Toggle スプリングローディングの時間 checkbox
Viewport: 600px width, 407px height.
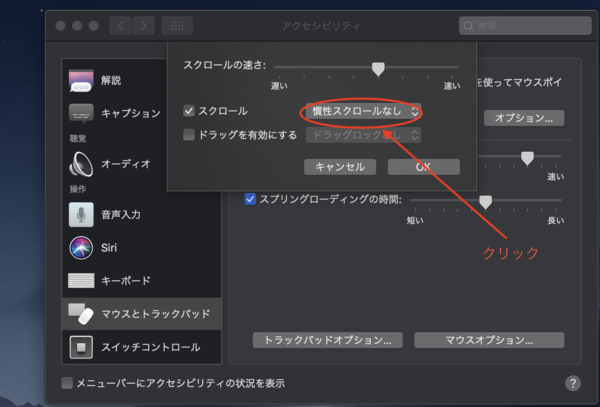tap(250, 199)
